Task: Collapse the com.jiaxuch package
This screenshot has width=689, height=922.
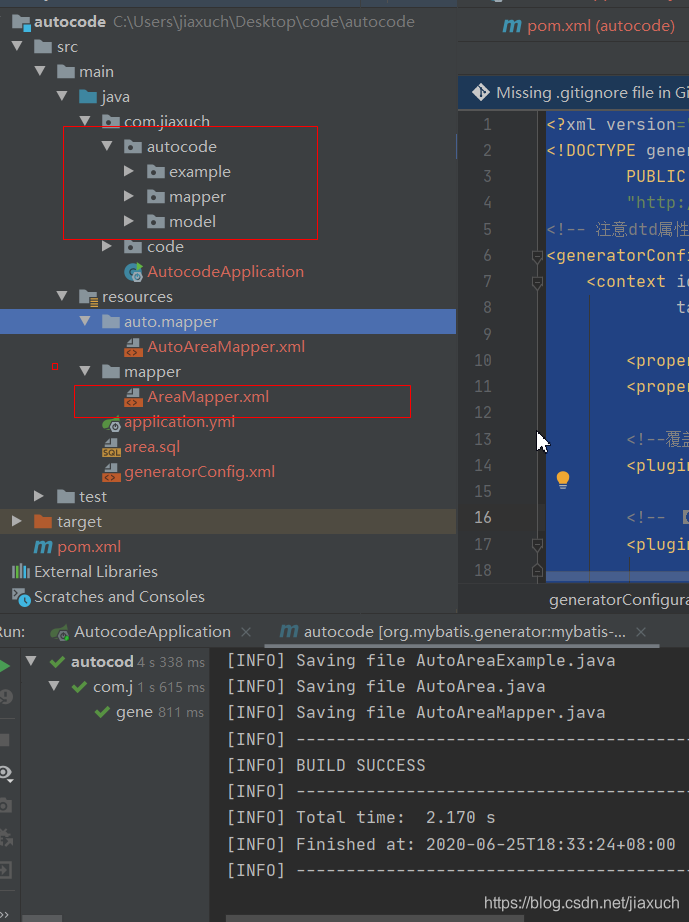Action: tap(85, 121)
